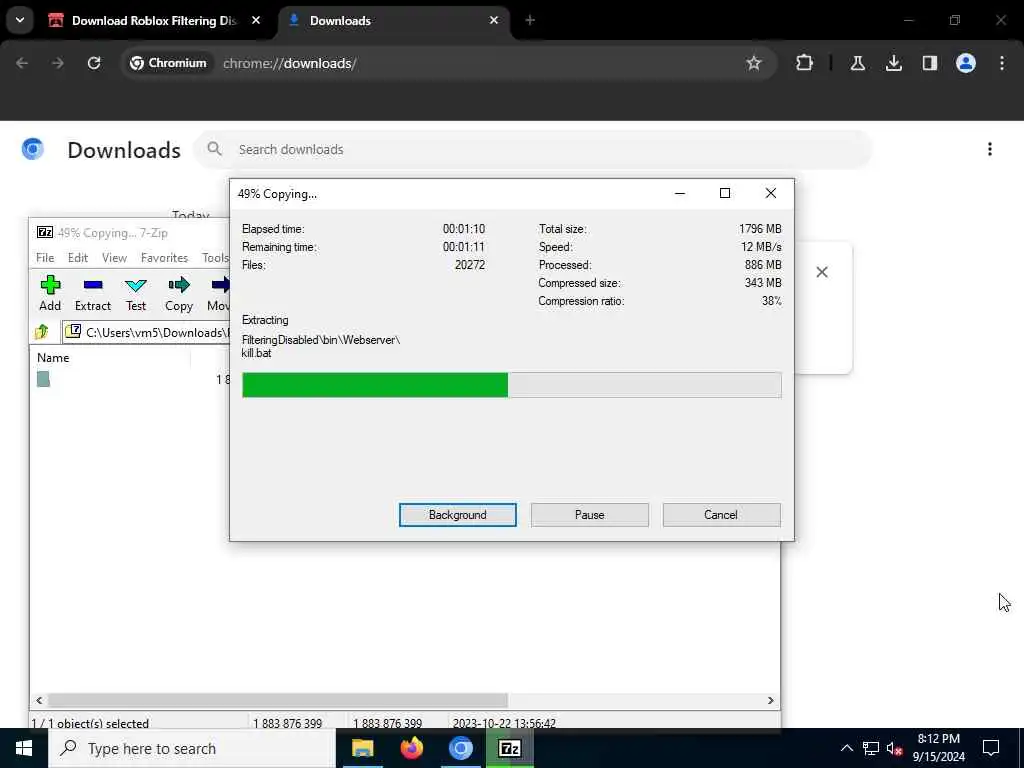Click the taskbar search box
Viewport: 1024px width, 768px height.
point(192,748)
